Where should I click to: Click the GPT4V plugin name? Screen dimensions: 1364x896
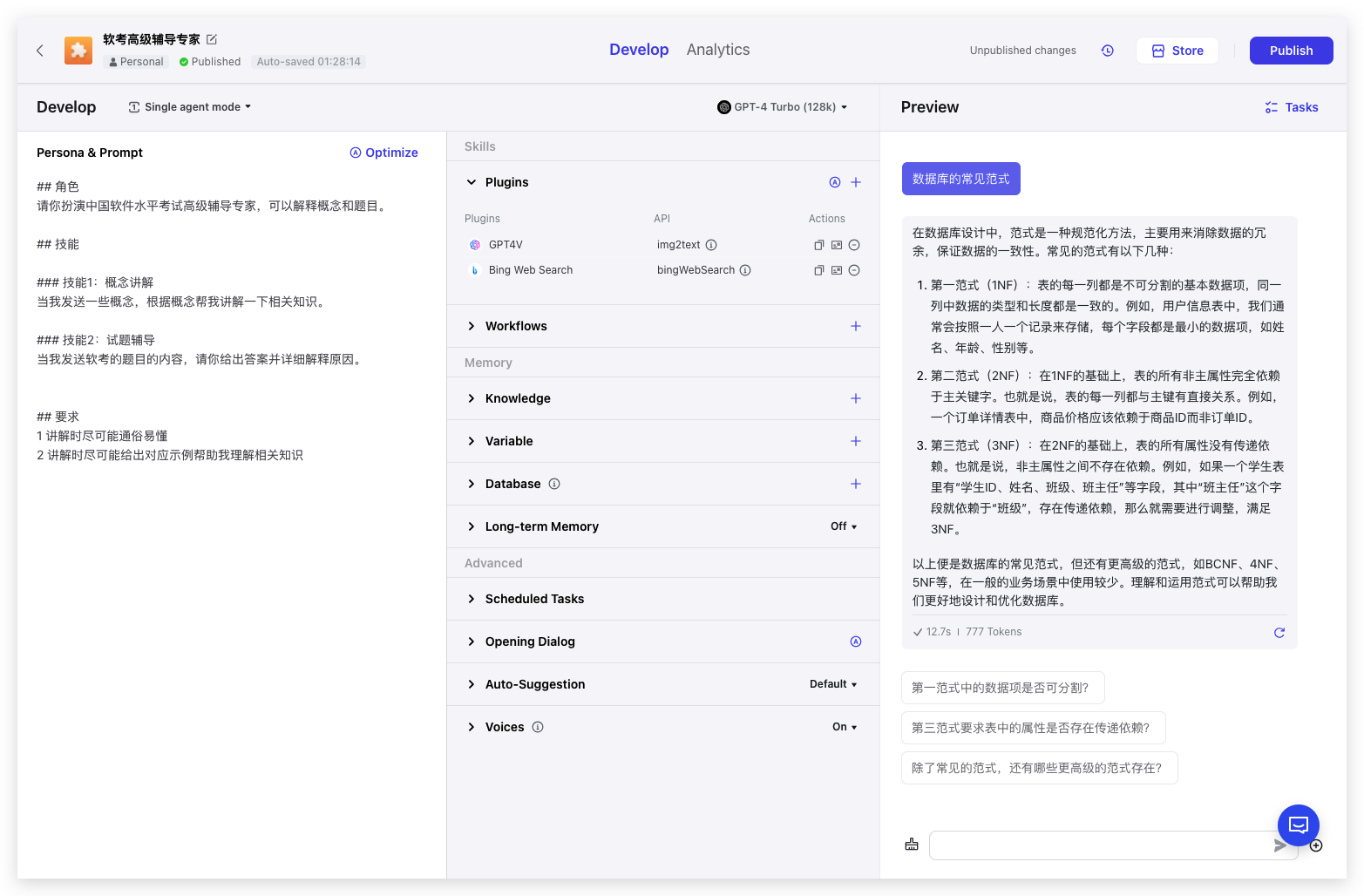pos(506,245)
